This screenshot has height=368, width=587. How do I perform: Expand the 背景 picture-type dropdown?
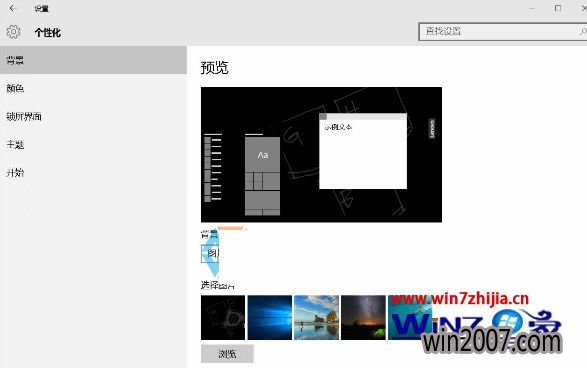210,253
